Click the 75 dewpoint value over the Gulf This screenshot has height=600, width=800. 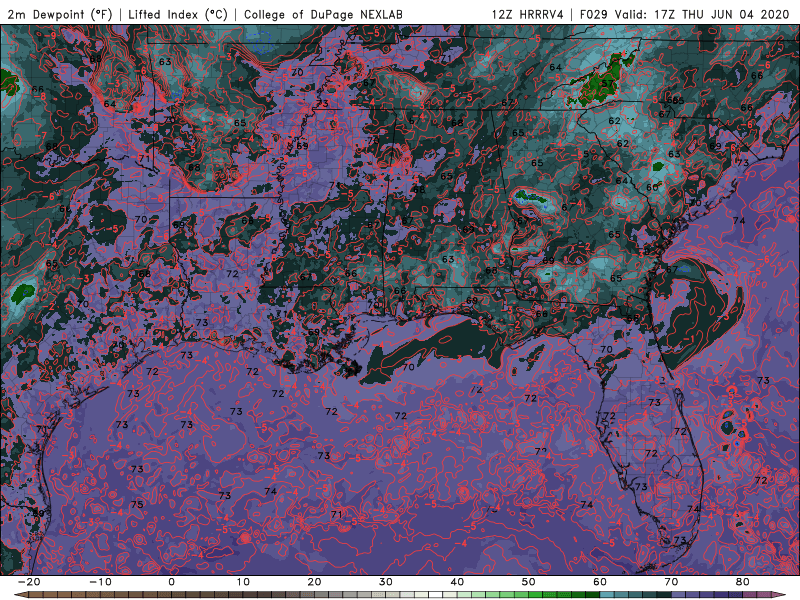(x=137, y=504)
